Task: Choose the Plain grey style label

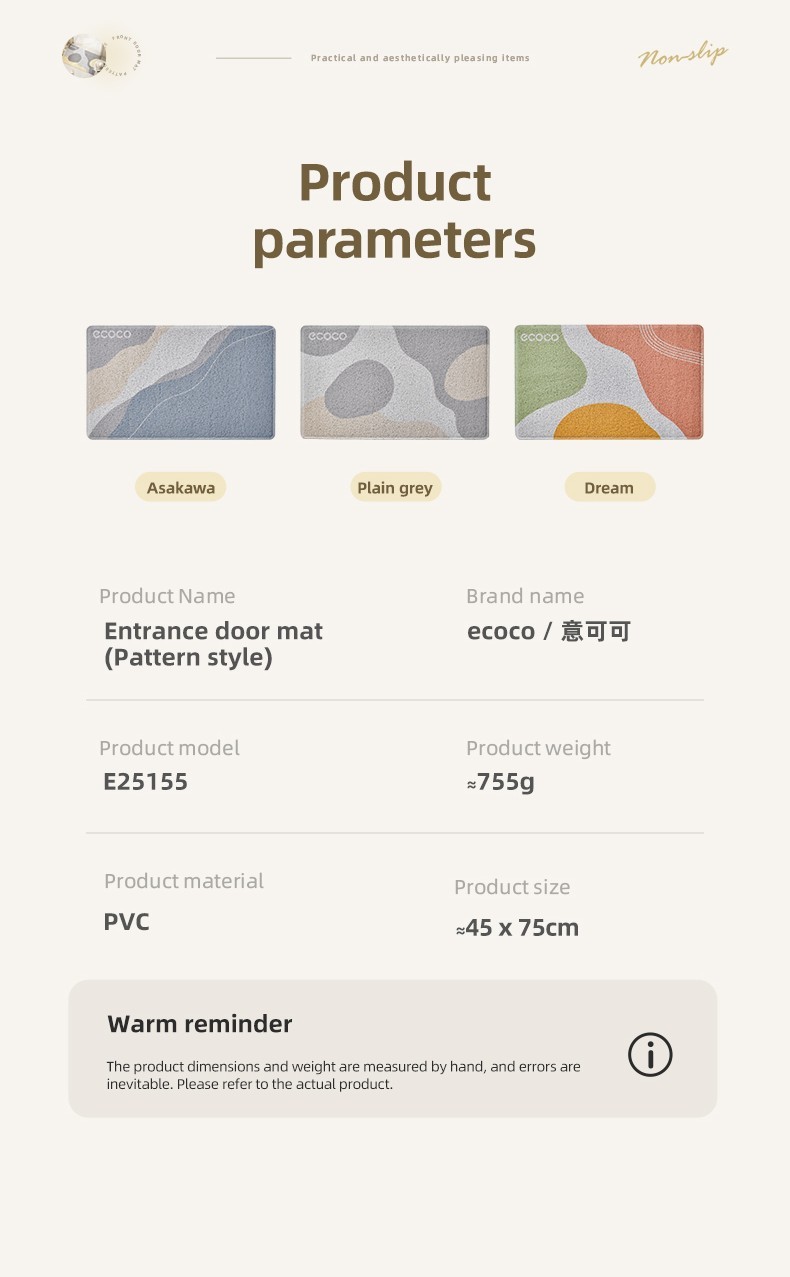Action: click(x=395, y=488)
